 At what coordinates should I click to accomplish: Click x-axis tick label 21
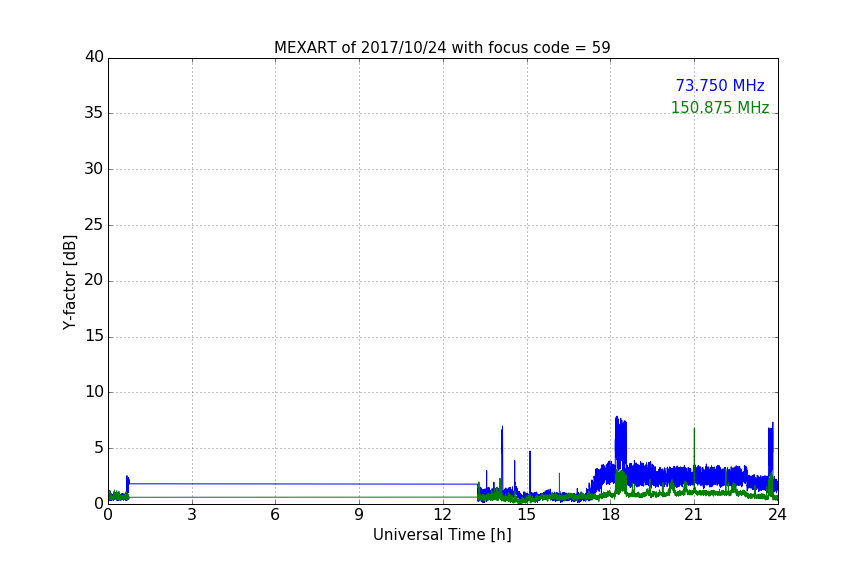pos(694,515)
